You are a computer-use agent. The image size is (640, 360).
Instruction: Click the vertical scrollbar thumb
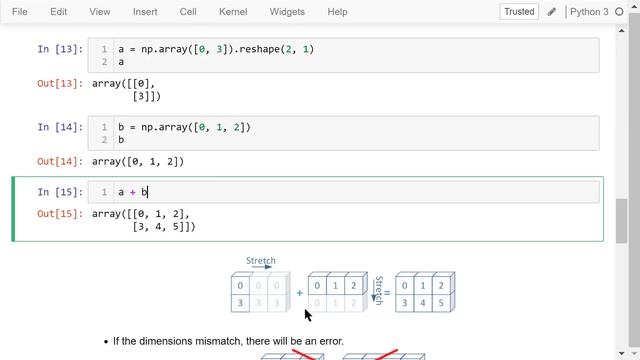pos(622,221)
